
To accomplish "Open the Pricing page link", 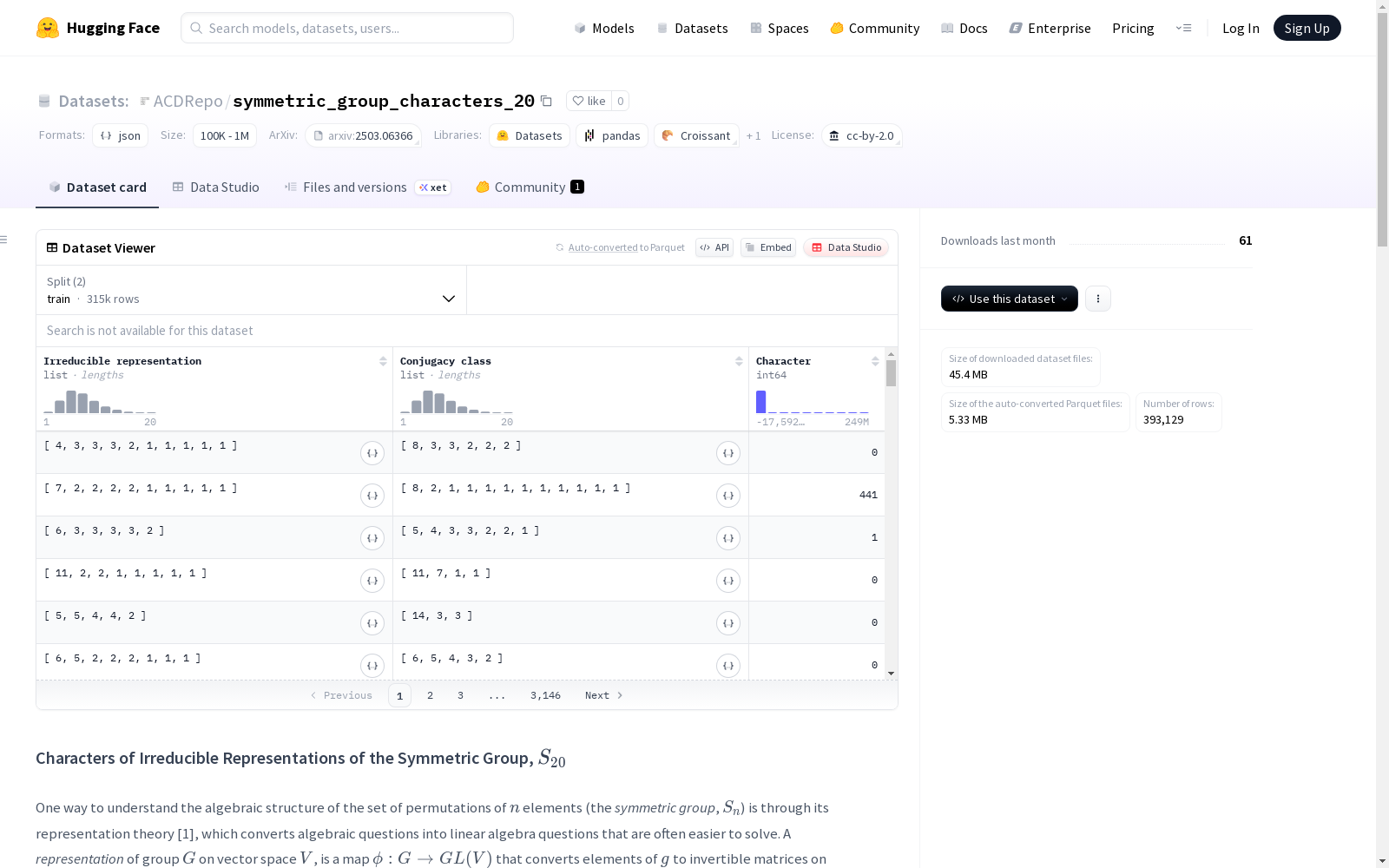I will point(1133,28).
